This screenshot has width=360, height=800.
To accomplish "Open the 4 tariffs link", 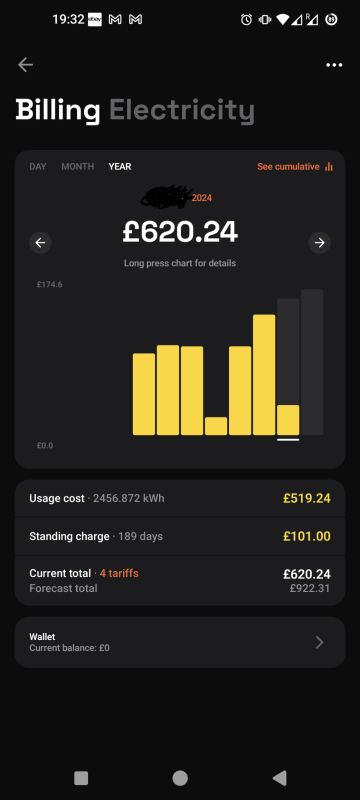I will [x=119, y=573].
